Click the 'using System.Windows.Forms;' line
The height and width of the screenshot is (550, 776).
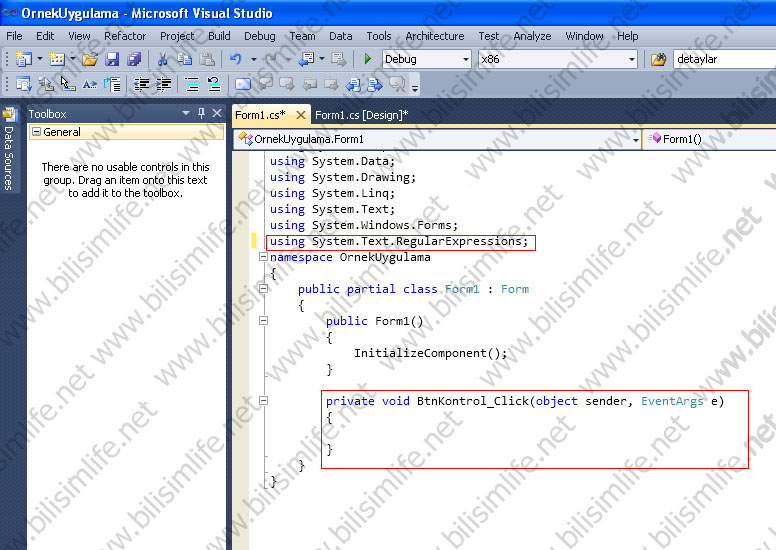pyautogui.click(x=364, y=225)
